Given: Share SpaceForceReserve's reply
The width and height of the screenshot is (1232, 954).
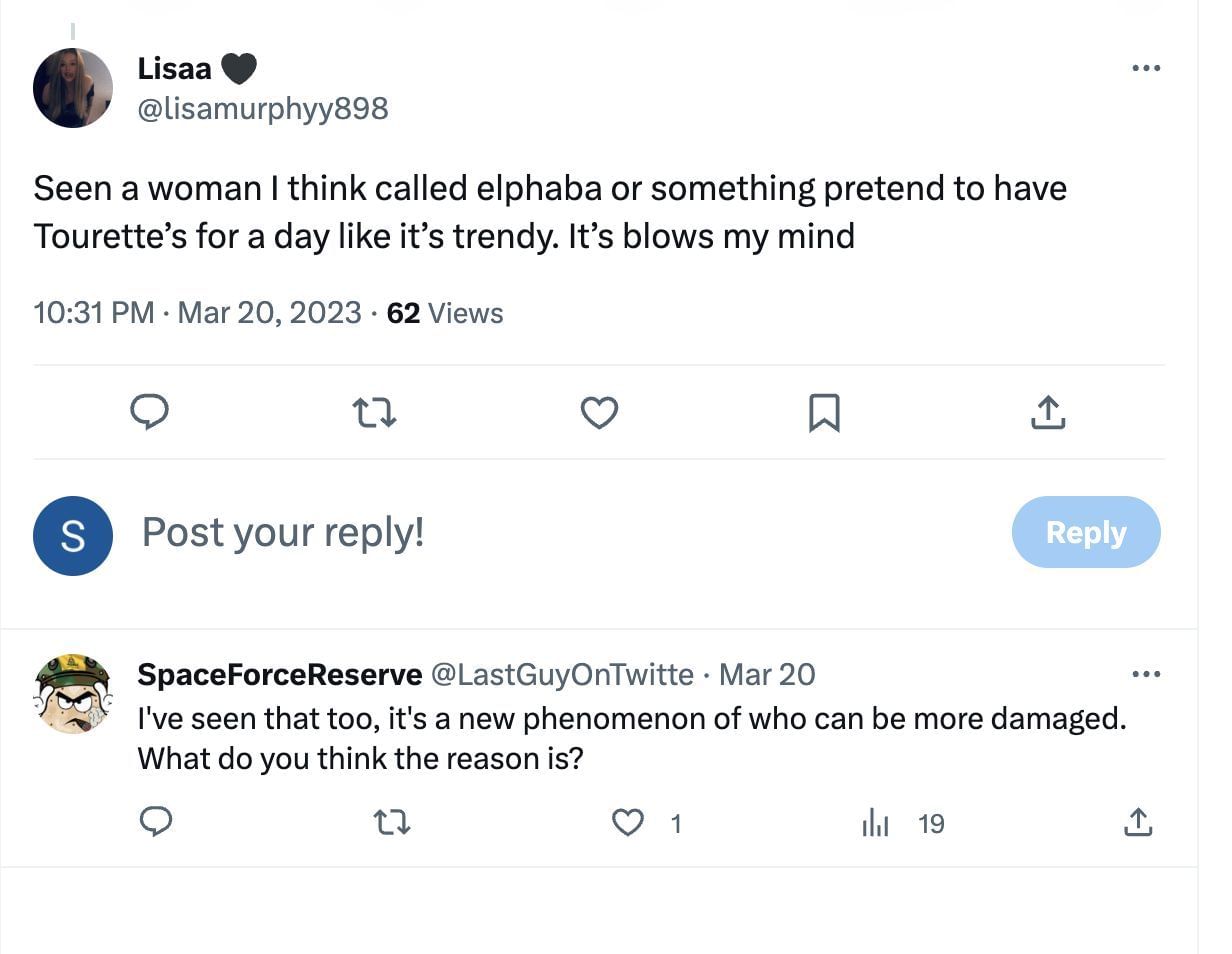Looking at the screenshot, I should (1138, 823).
